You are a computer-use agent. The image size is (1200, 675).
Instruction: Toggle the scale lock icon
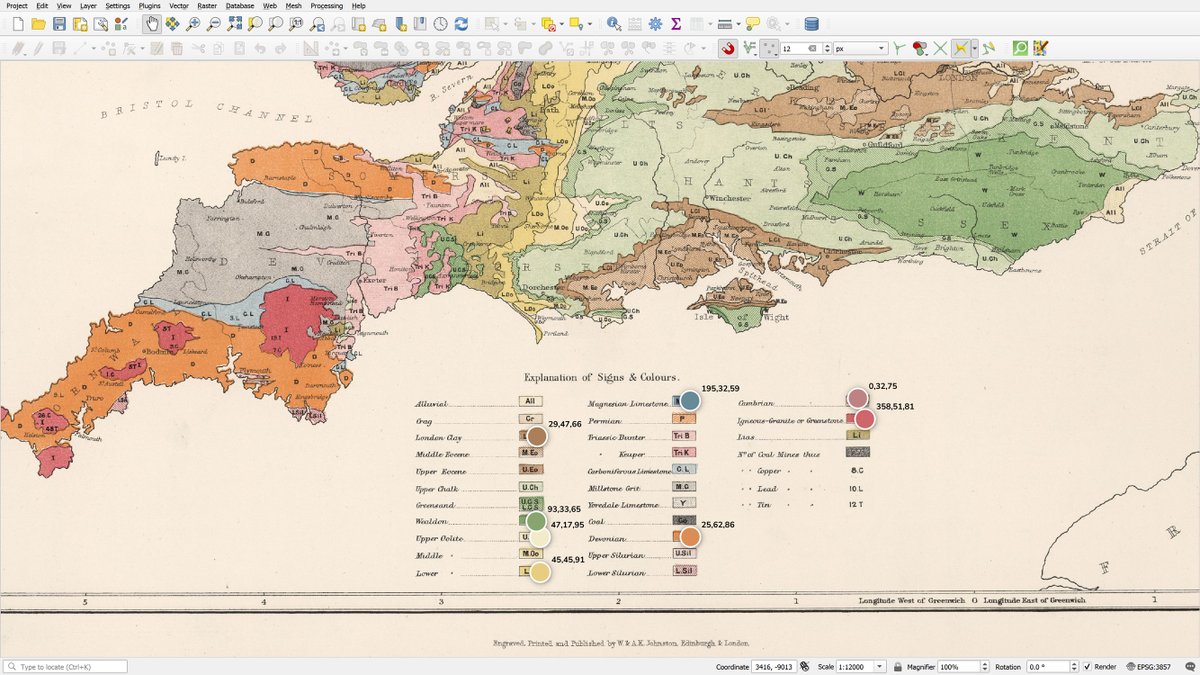tap(899, 667)
